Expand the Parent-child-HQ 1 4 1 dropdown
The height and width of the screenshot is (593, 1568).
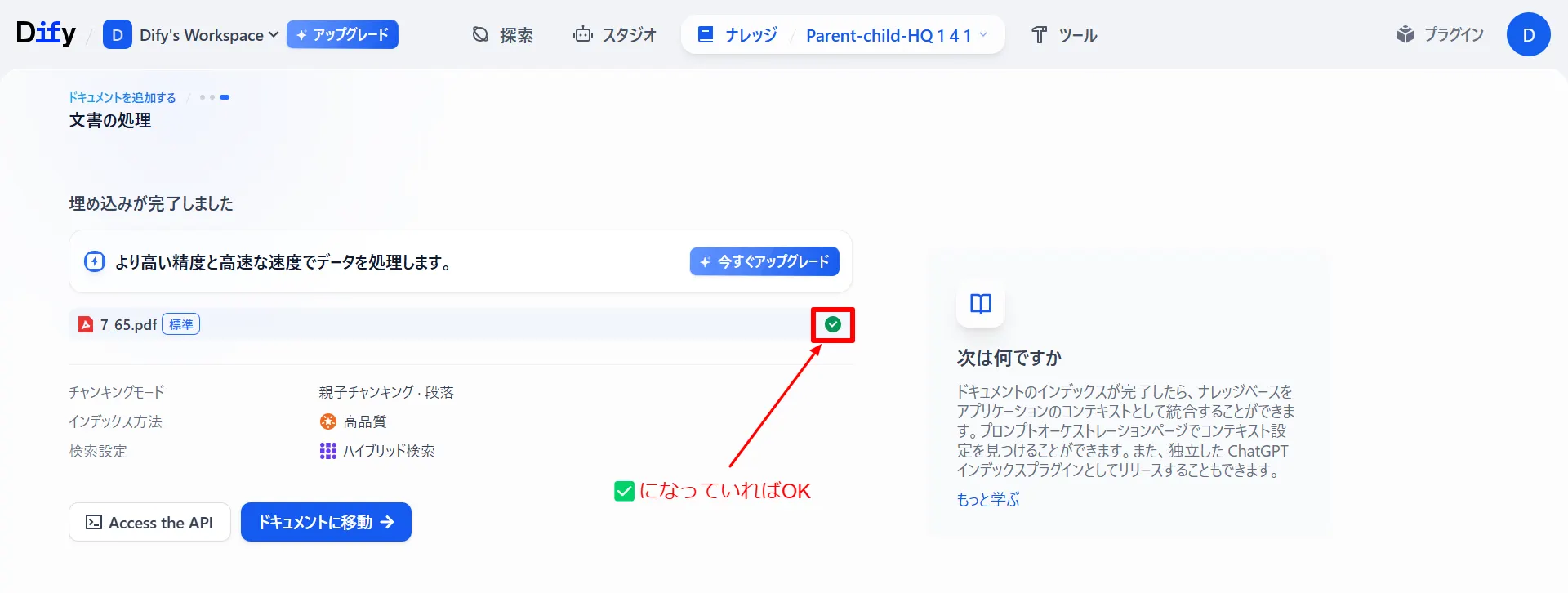point(897,35)
